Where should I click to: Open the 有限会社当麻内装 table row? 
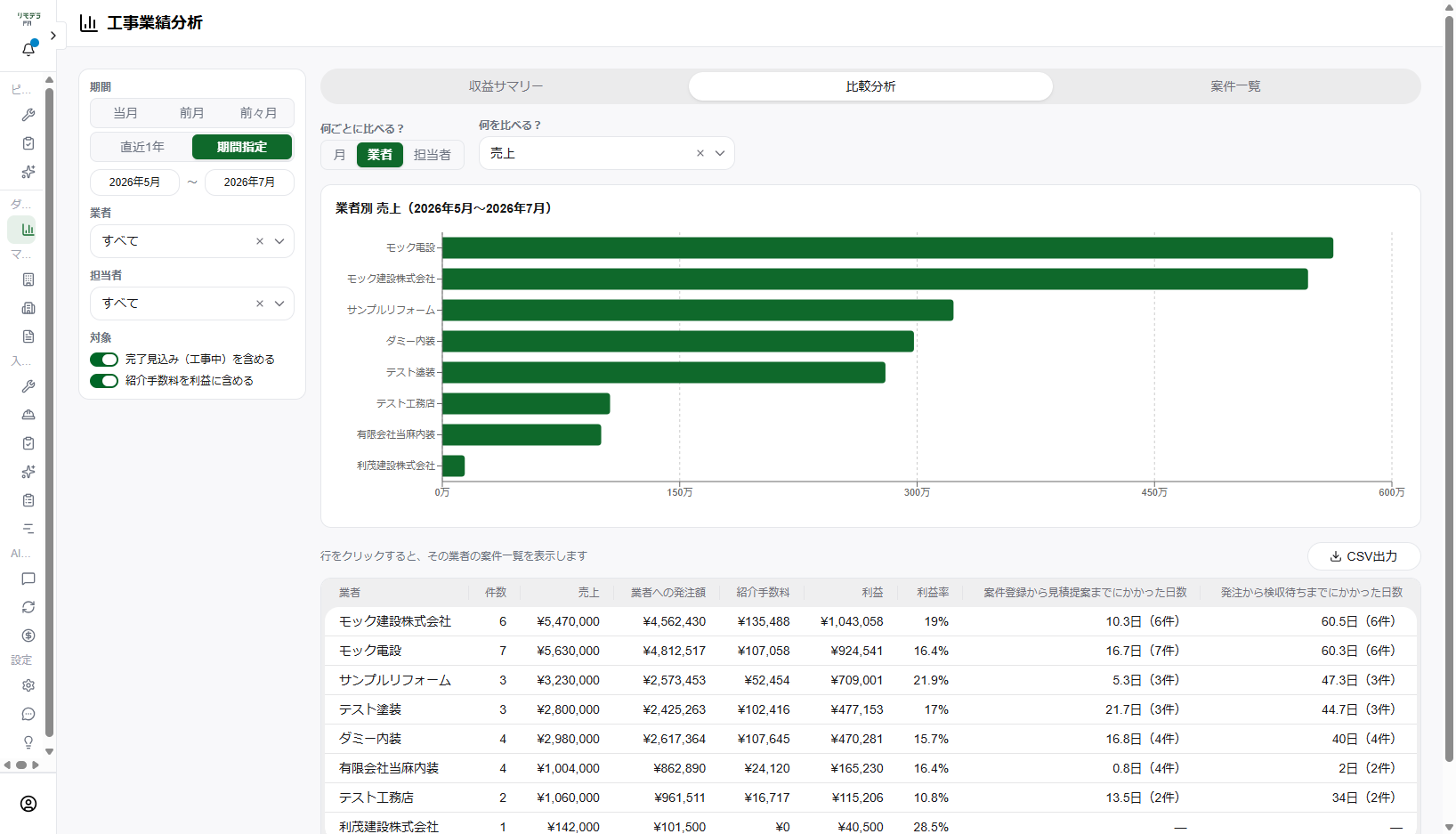pyautogui.click(x=870, y=768)
